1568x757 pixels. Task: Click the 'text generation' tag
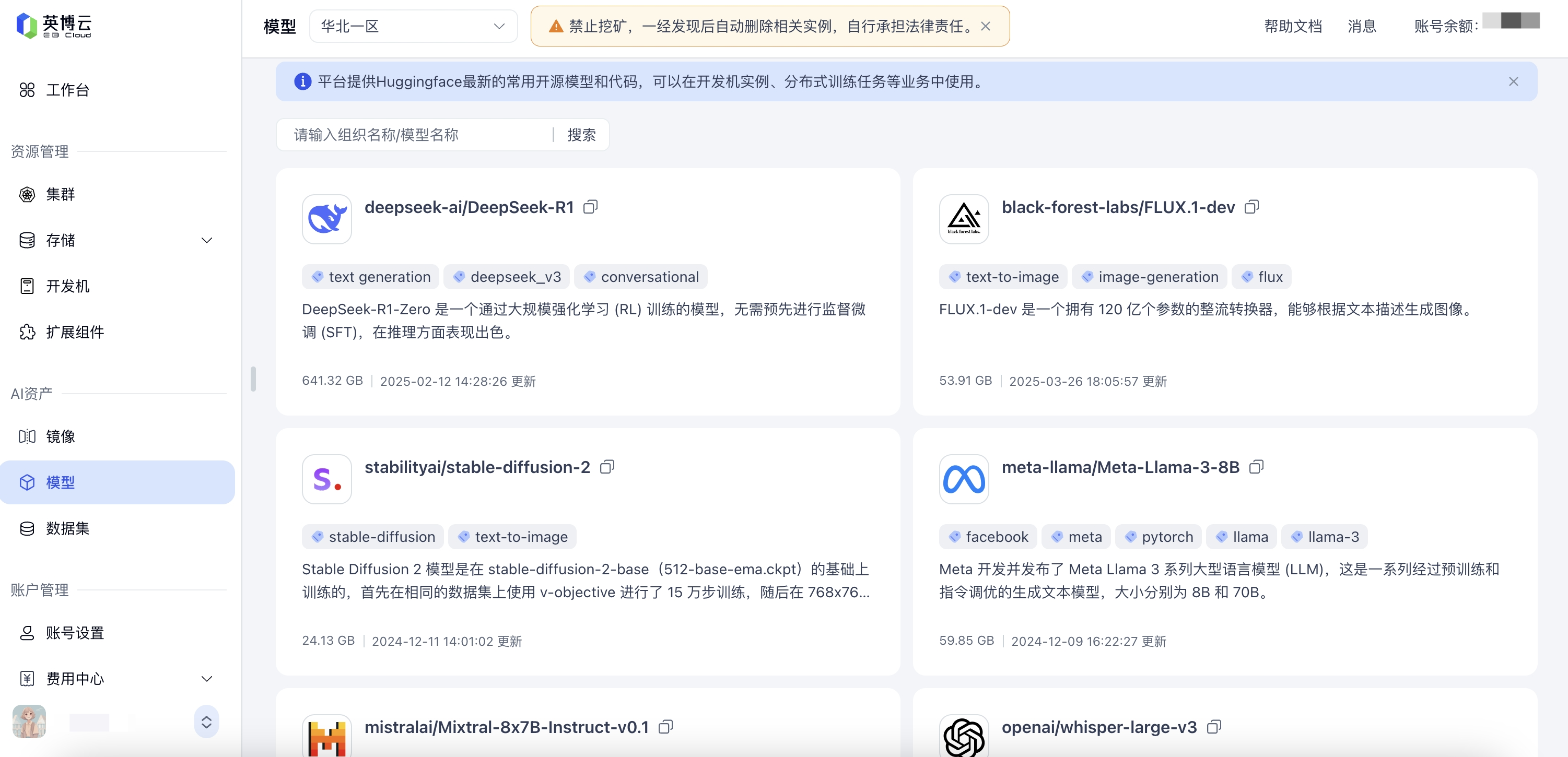[371, 277]
